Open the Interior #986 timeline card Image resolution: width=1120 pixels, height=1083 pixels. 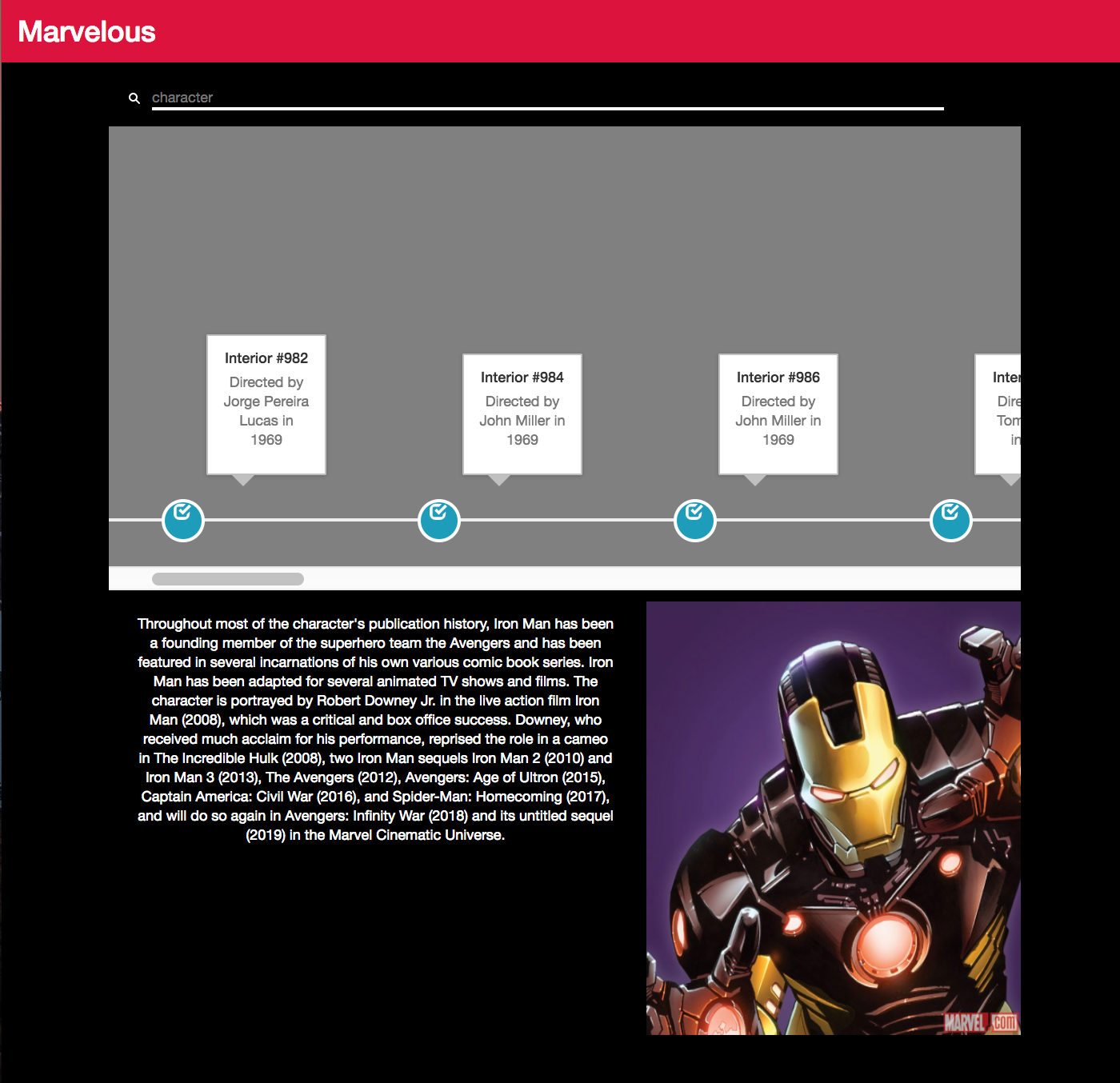point(778,414)
